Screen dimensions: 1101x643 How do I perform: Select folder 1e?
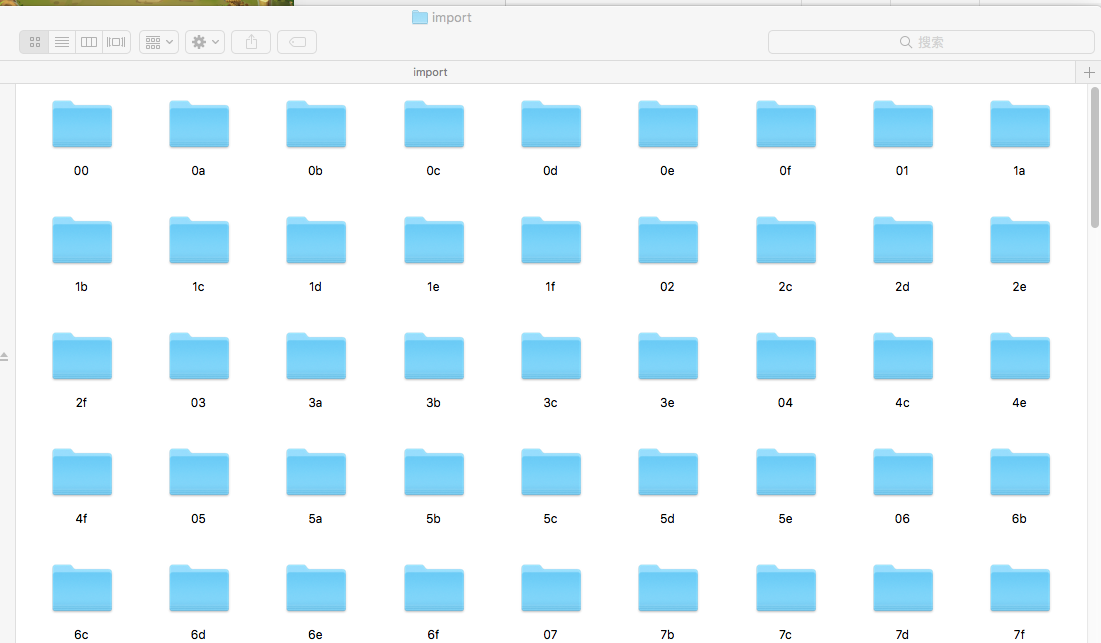[434, 240]
